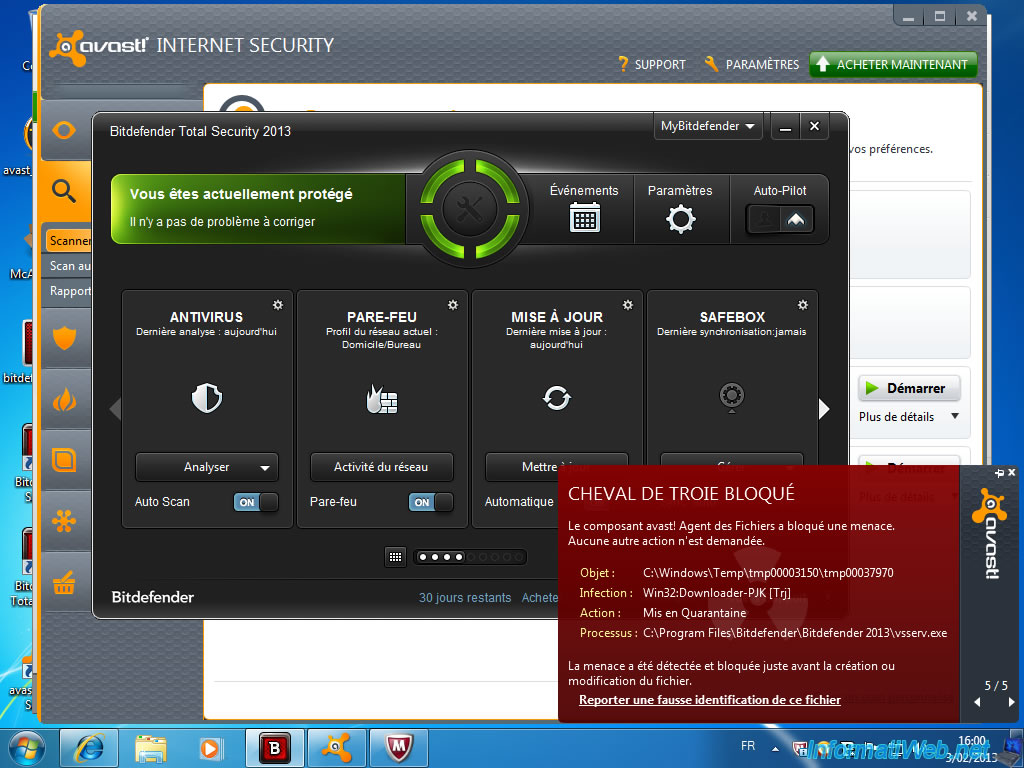Open ANTIVIRUS module settings gear
Viewport: 1024px width, 768px height.
[x=278, y=305]
